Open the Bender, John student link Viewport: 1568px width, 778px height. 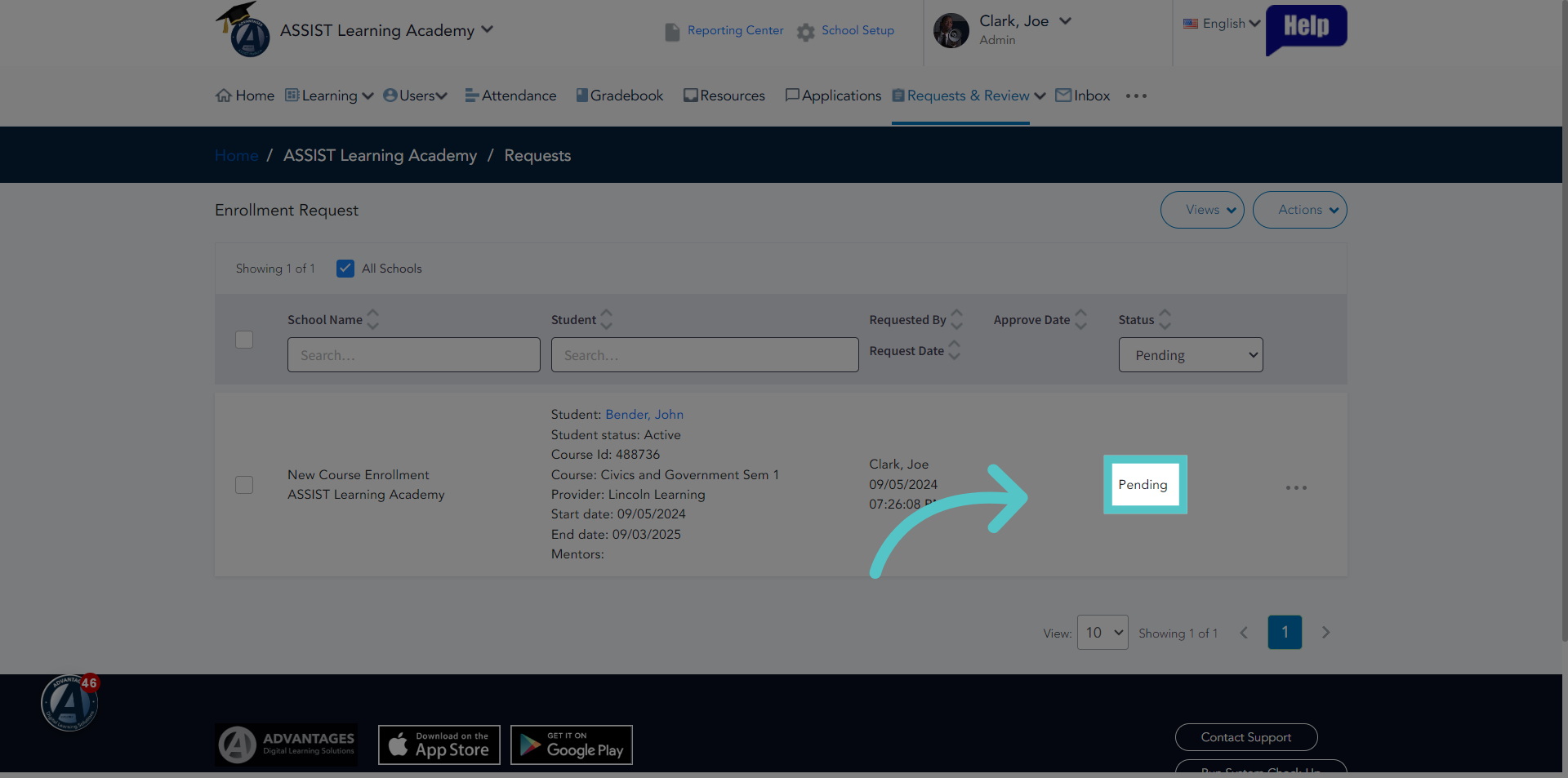tap(644, 415)
